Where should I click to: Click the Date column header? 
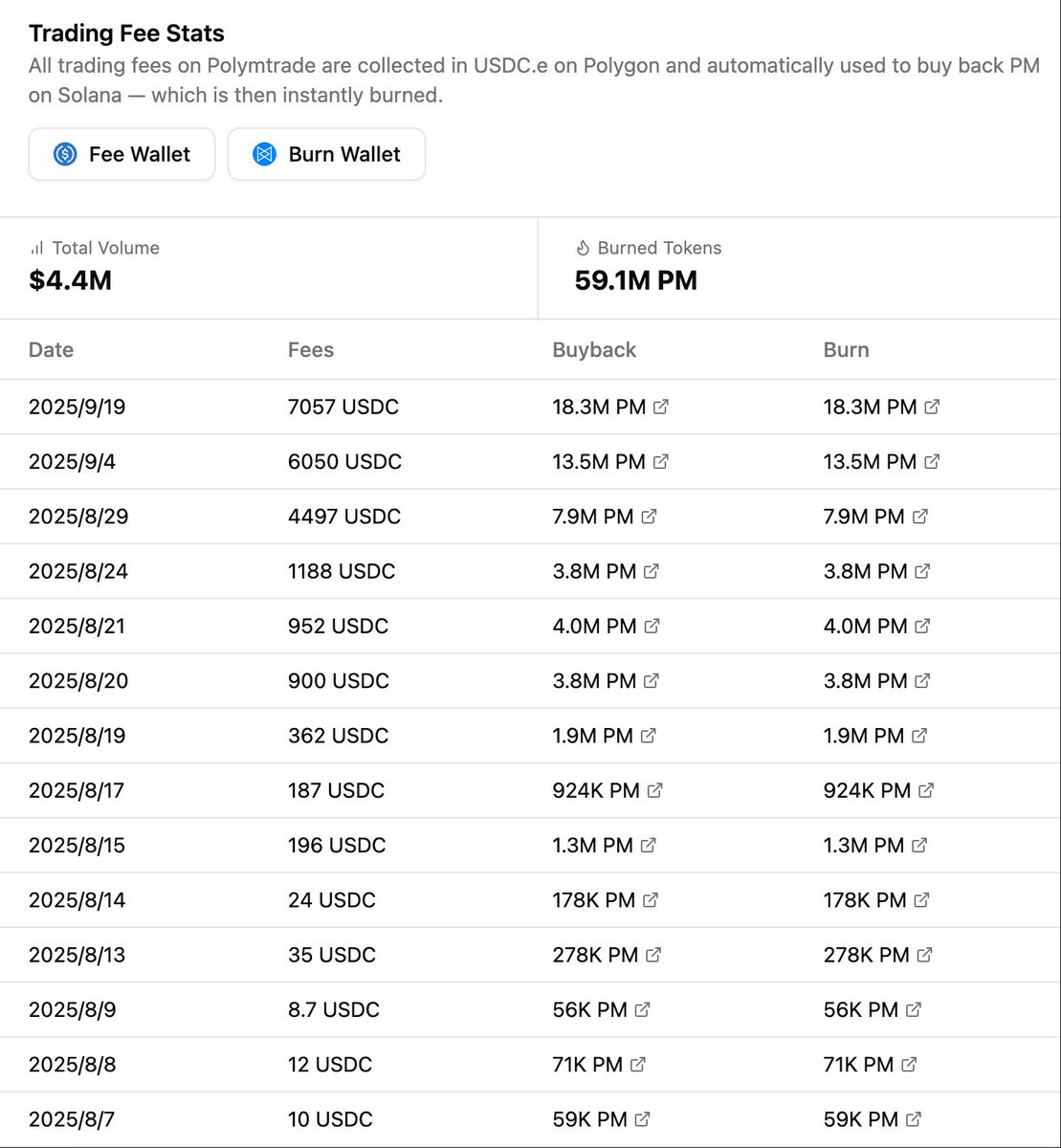pyautogui.click(x=51, y=349)
